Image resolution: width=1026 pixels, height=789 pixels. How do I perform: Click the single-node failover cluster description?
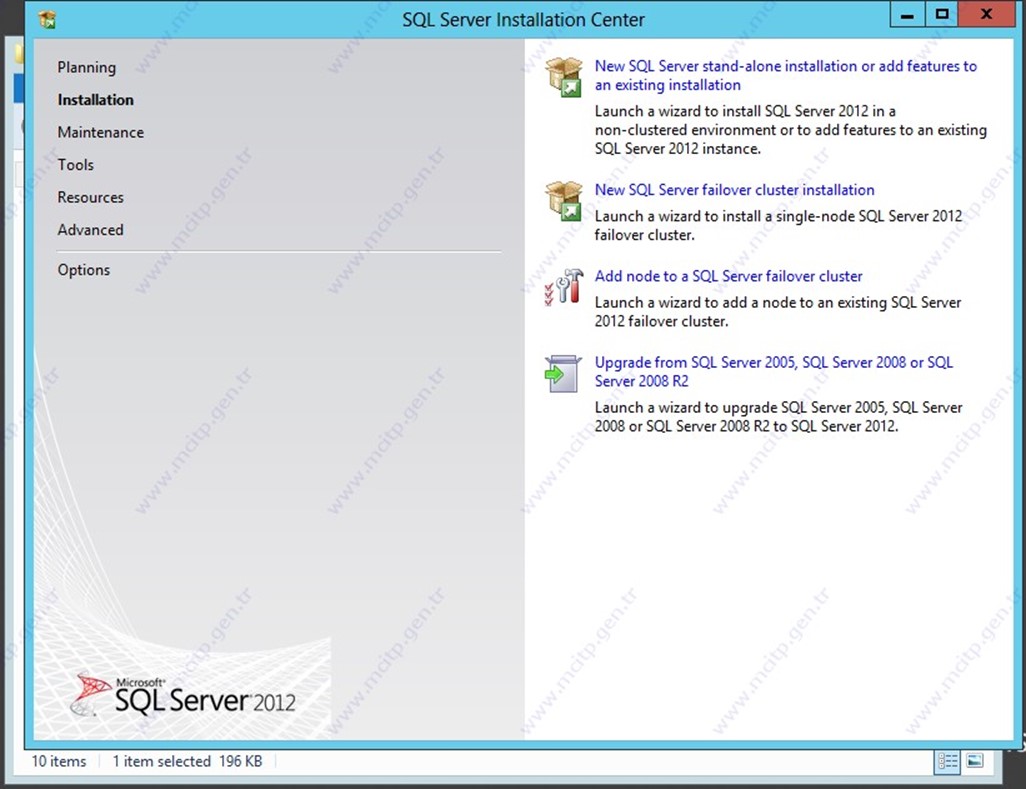pyautogui.click(x=778, y=225)
